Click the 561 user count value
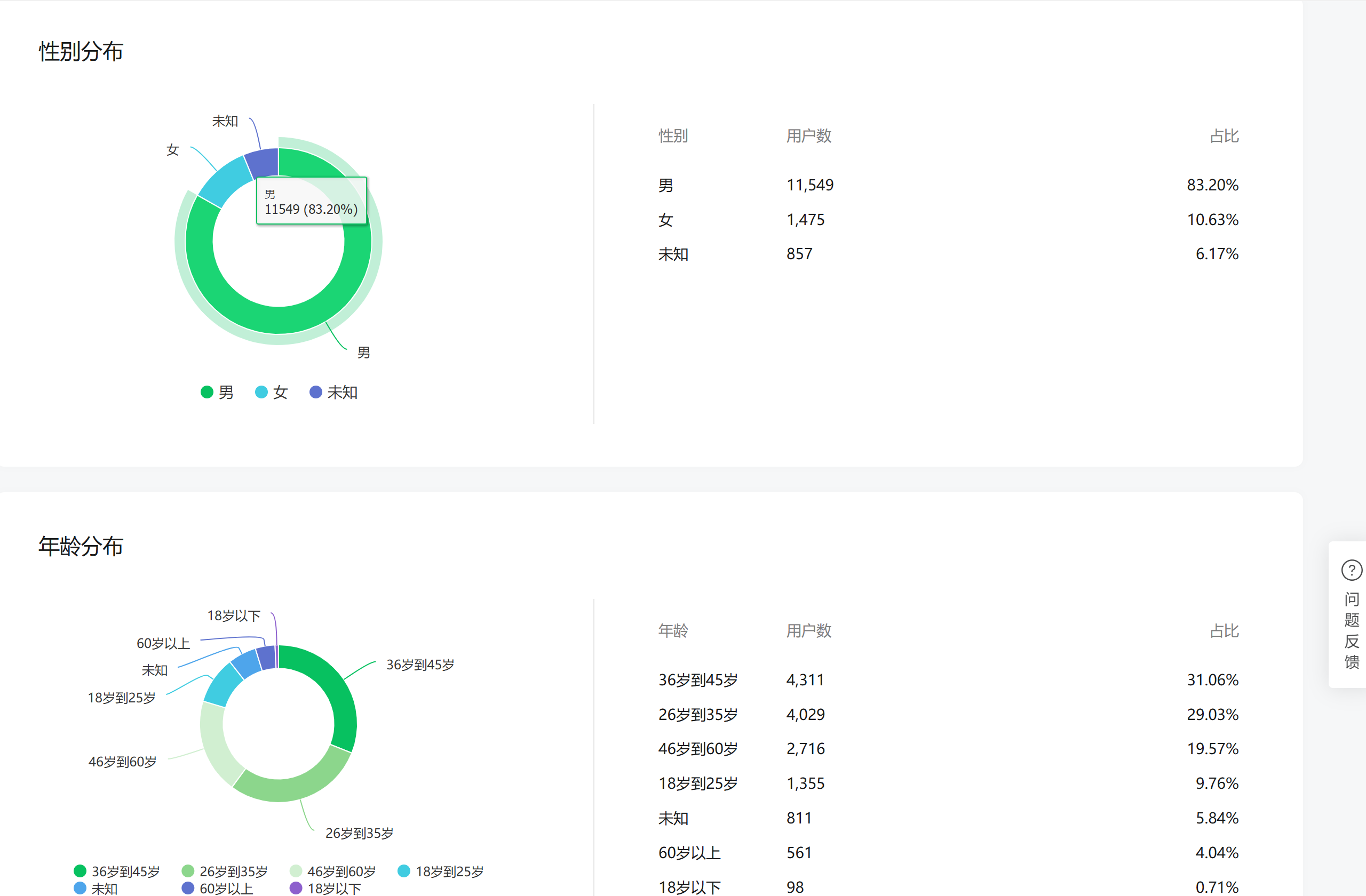Image resolution: width=1366 pixels, height=896 pixels. pos(799,853)
